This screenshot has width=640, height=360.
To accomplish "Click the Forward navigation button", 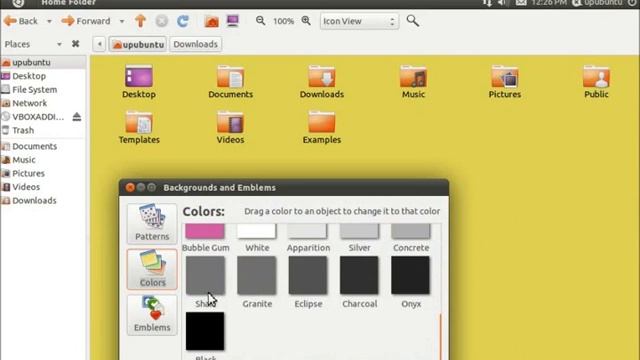I will [86, 21].
